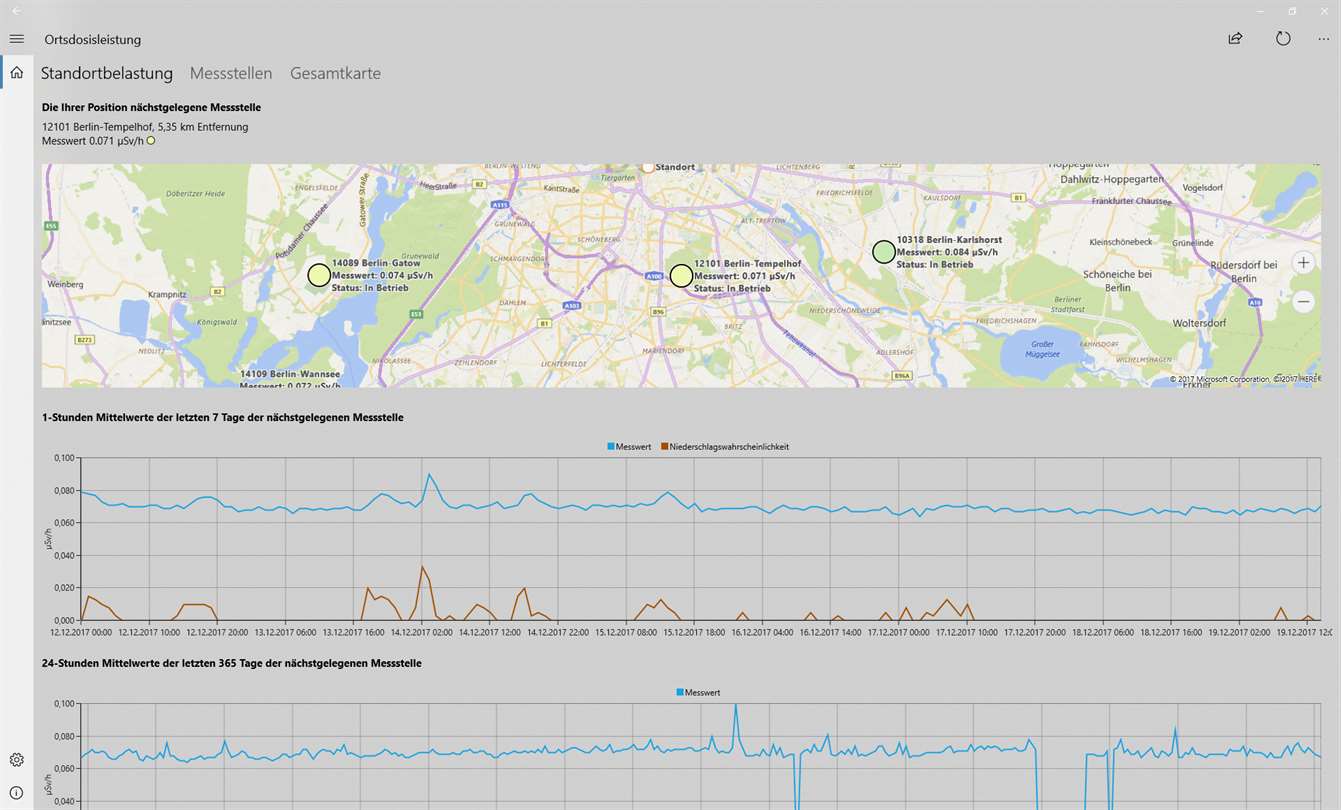
Task: Switch to the Gesamtkarte tab
Action: [335, 73]
